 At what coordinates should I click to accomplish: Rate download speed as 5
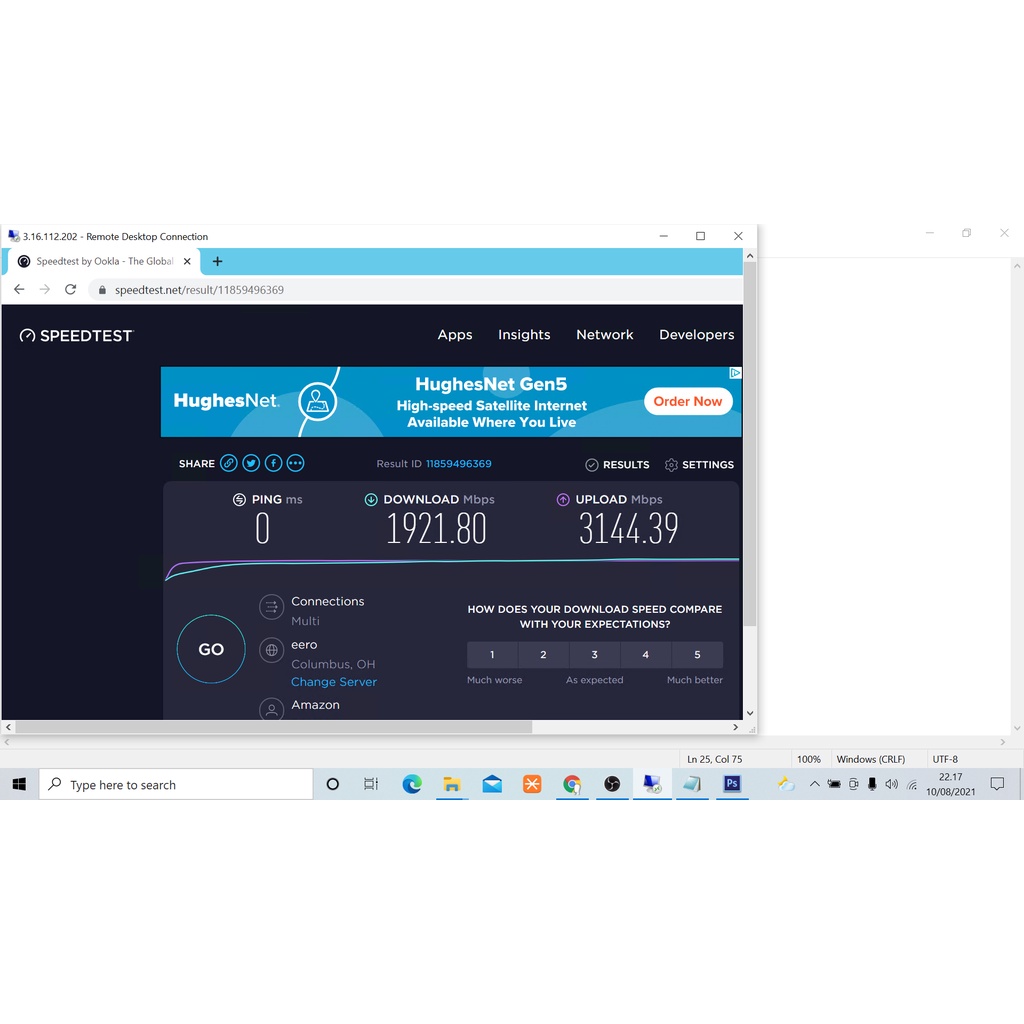tap(697, 654)
